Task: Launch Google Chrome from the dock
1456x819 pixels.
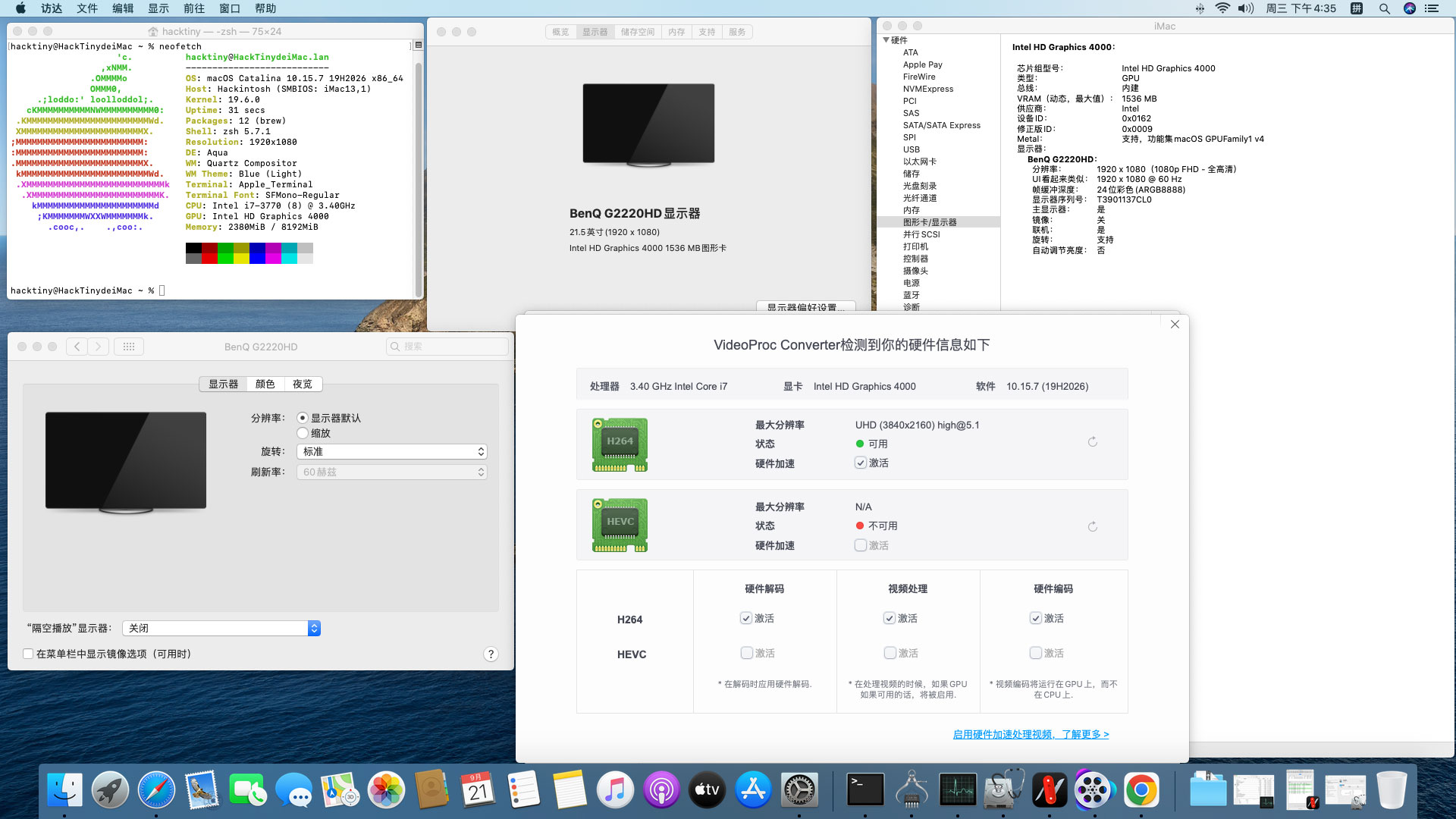Action: pos(1141,790)
